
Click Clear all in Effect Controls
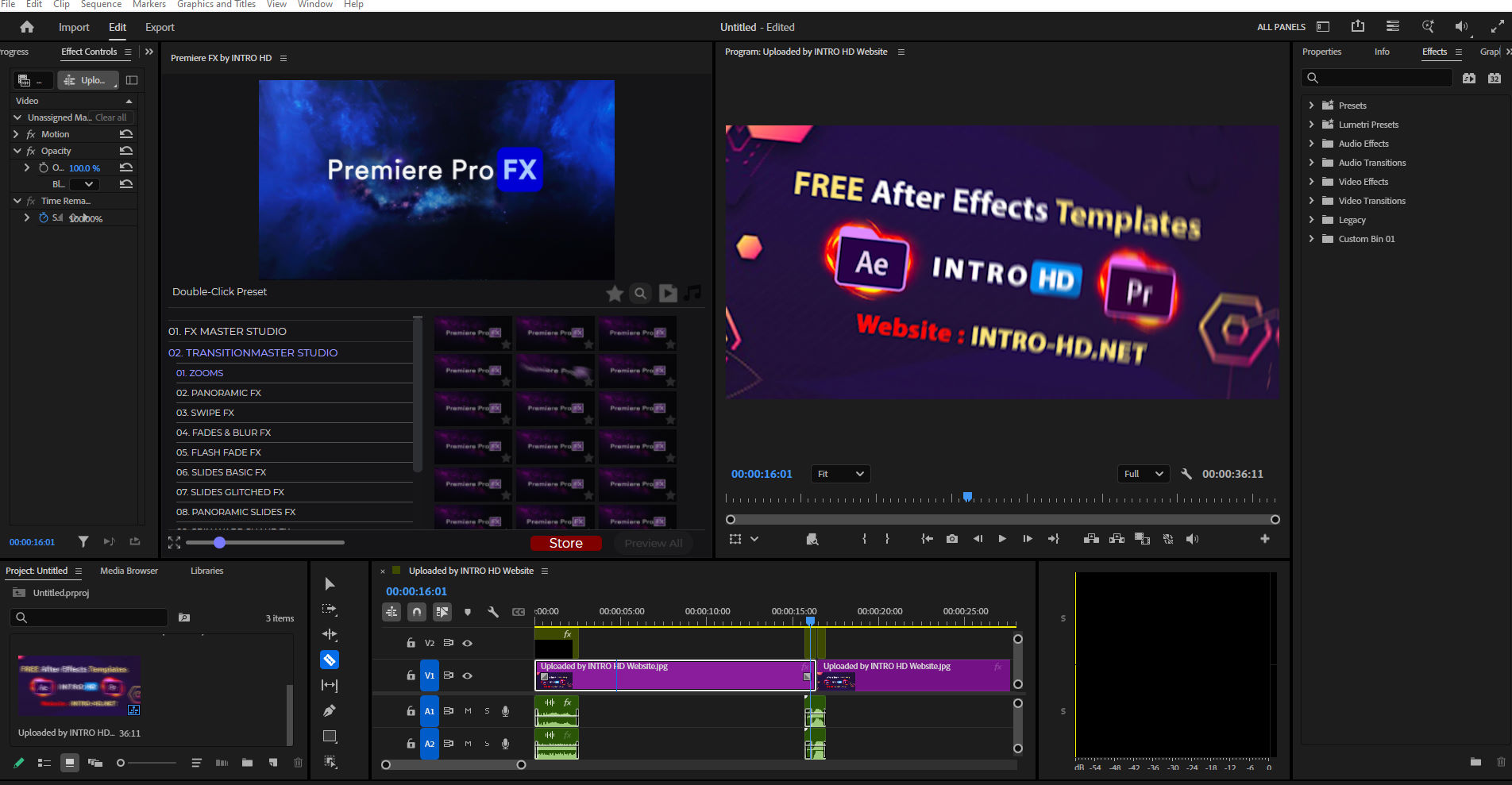coord(110,117)
